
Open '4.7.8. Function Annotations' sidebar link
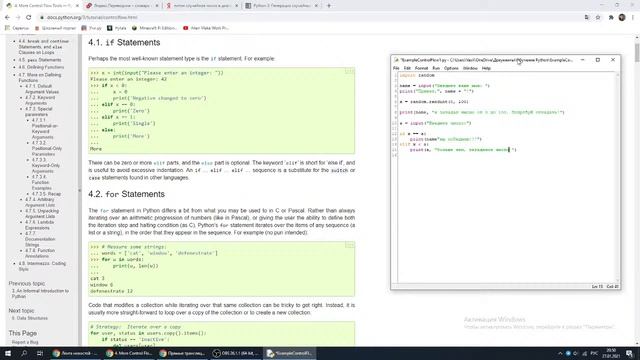click(x=40, y=253)
